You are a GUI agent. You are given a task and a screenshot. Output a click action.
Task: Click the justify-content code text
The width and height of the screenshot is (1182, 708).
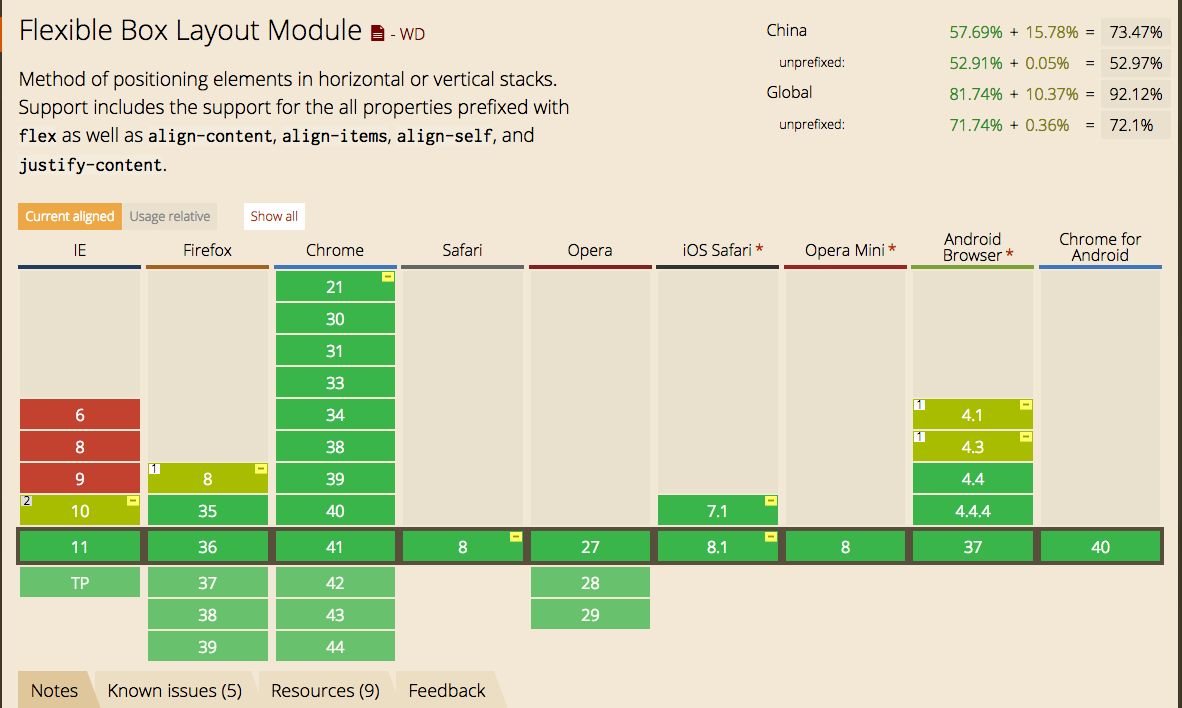[90, 165]
